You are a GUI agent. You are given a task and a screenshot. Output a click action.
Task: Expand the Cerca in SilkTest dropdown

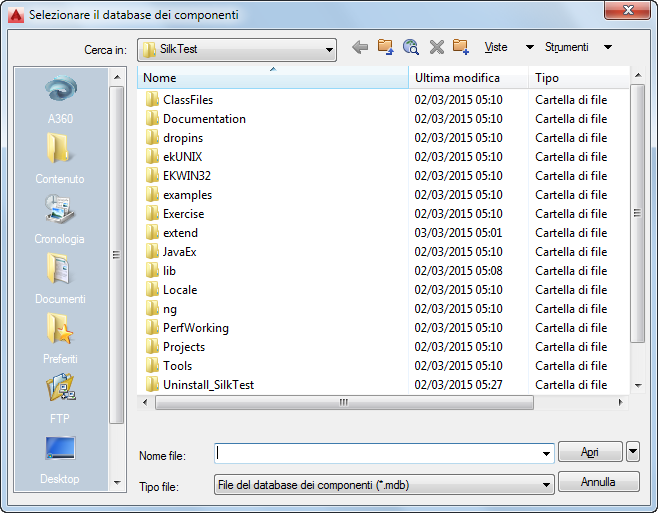(329, 50)
